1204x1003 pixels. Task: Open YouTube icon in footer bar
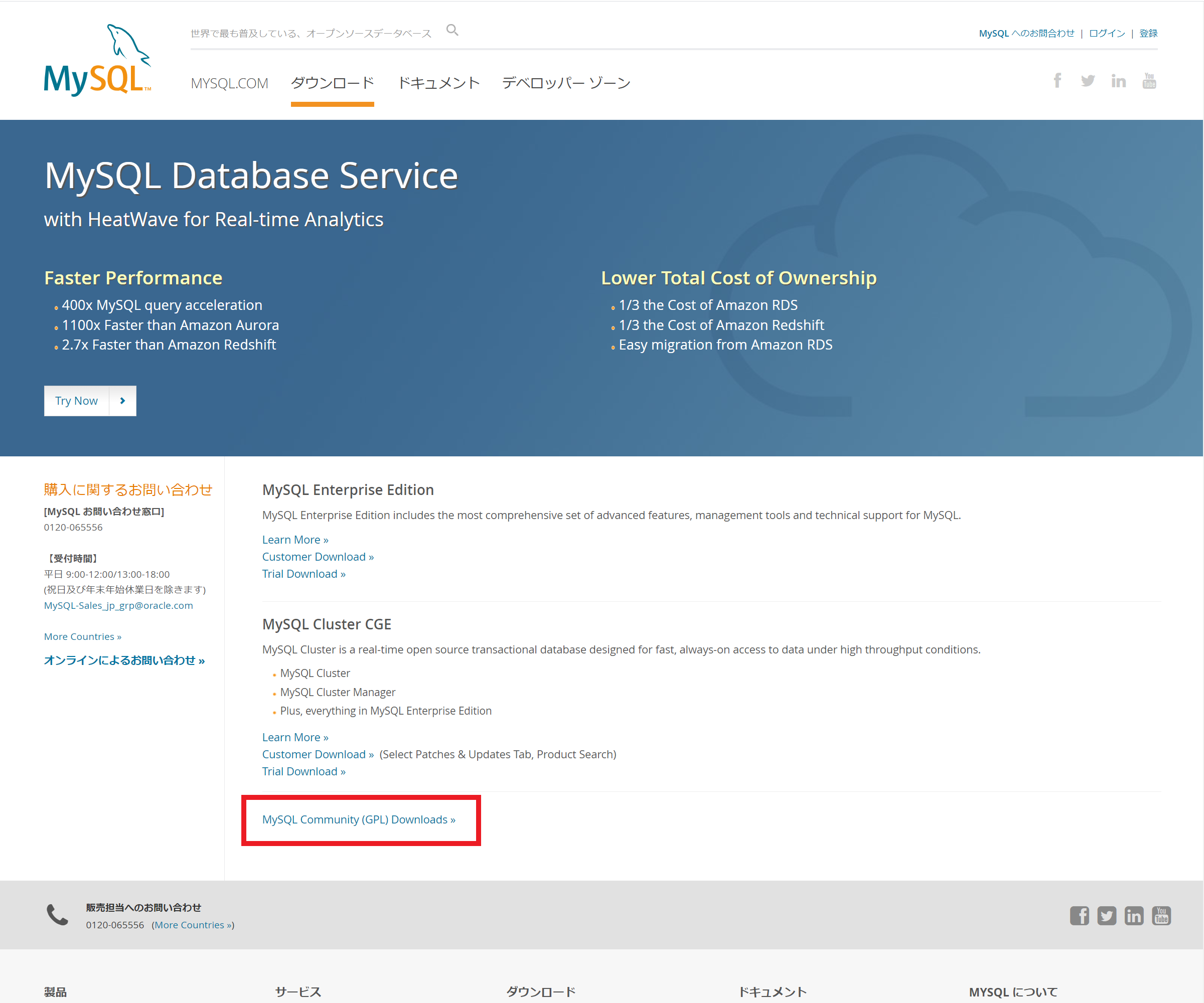pyautogui.click(x=1161, y=915)
